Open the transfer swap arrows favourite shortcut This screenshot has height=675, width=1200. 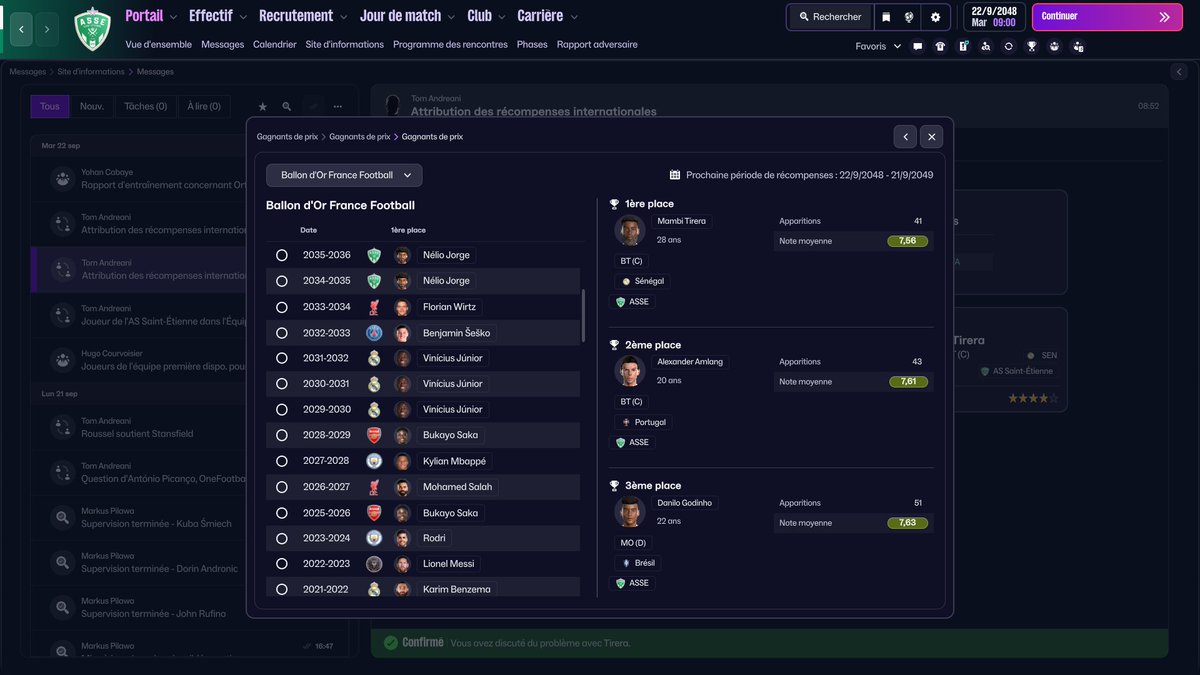1009,46
